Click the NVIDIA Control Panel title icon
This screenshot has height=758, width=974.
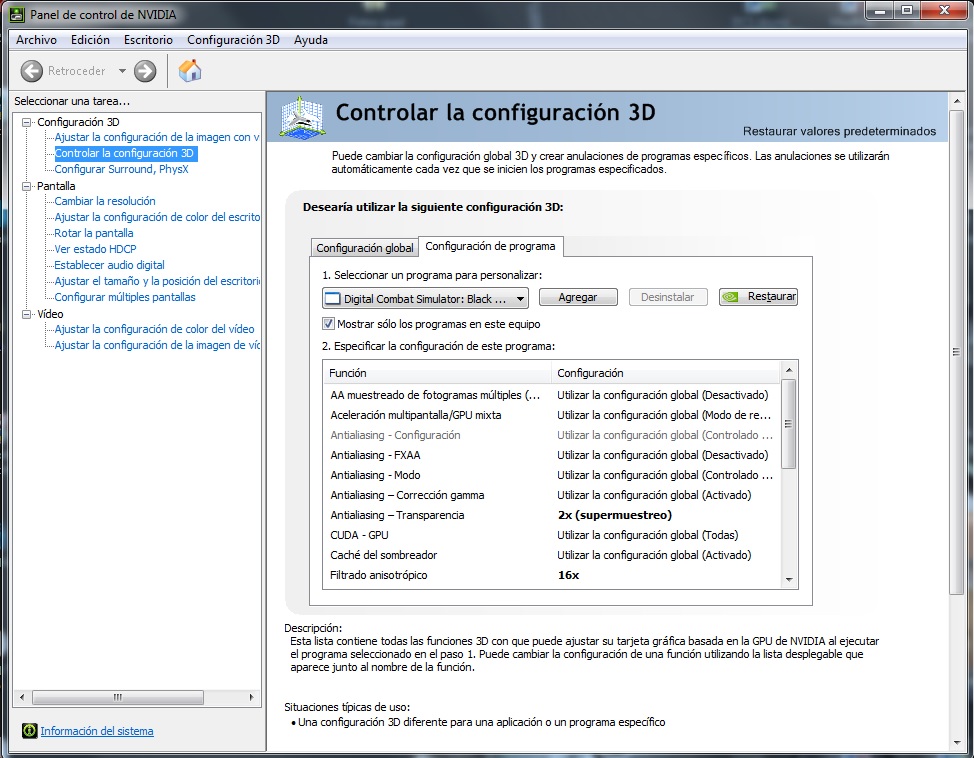(17, 14)
